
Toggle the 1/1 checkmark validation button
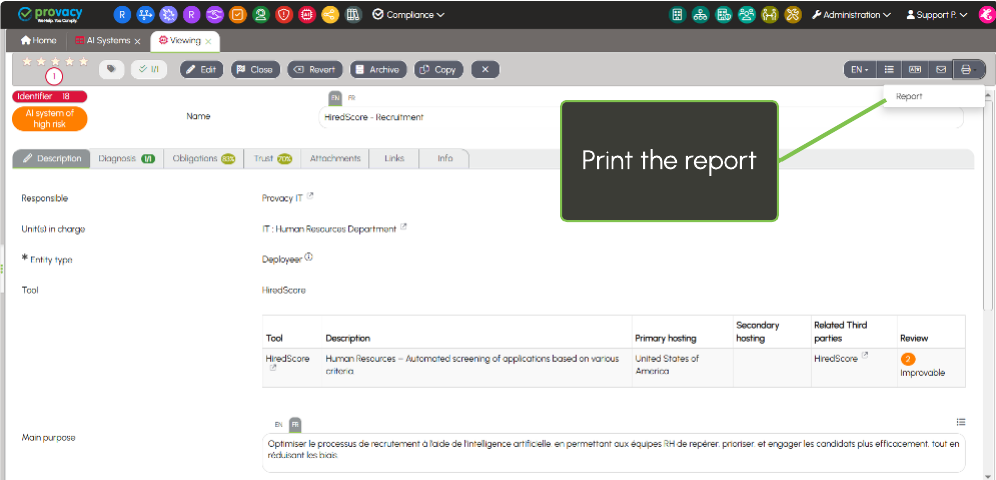pos(150,69)
